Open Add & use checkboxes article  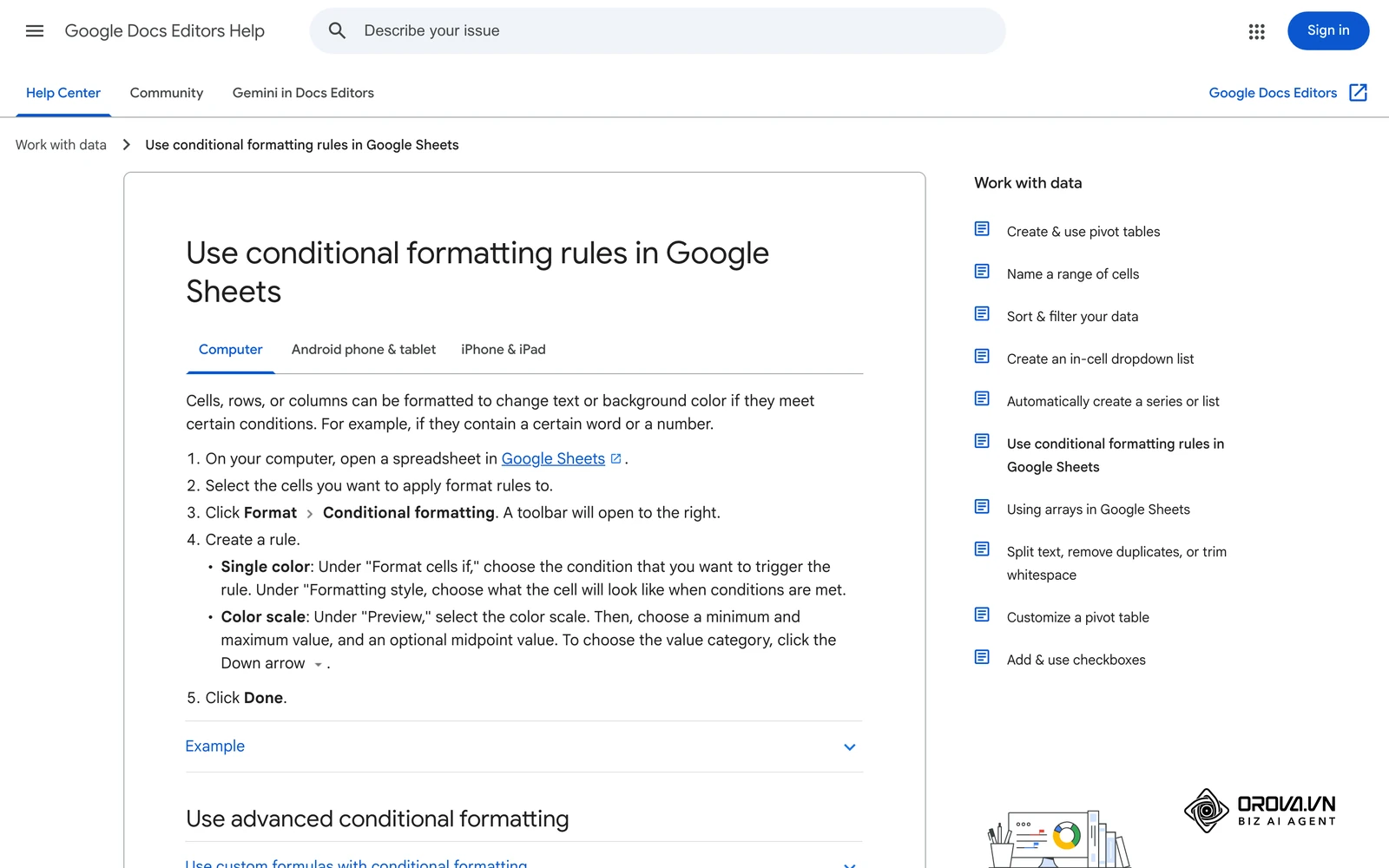pyautogui.click(x=1076, y=661)
